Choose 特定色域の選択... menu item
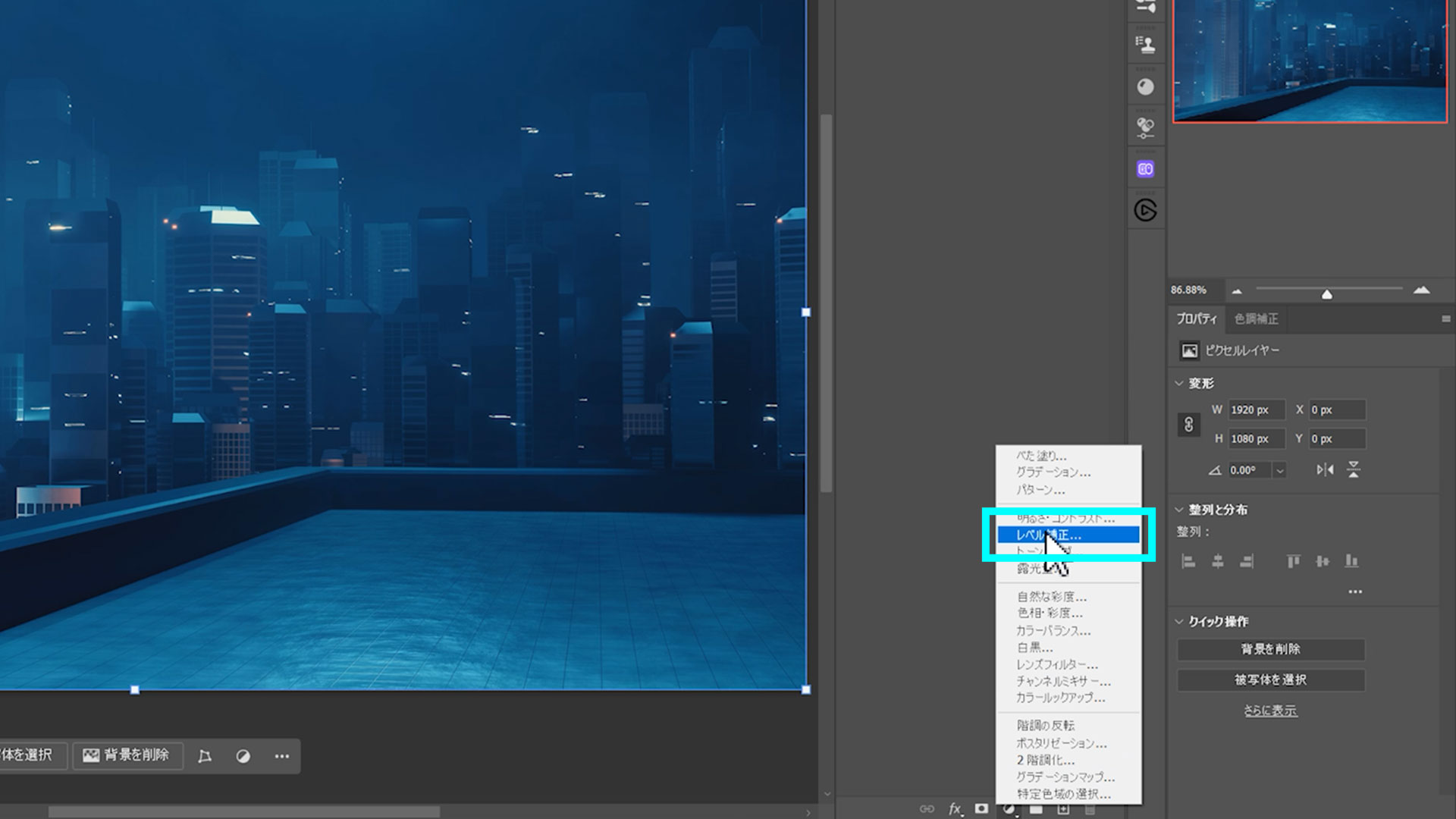 coord(1068,794)
